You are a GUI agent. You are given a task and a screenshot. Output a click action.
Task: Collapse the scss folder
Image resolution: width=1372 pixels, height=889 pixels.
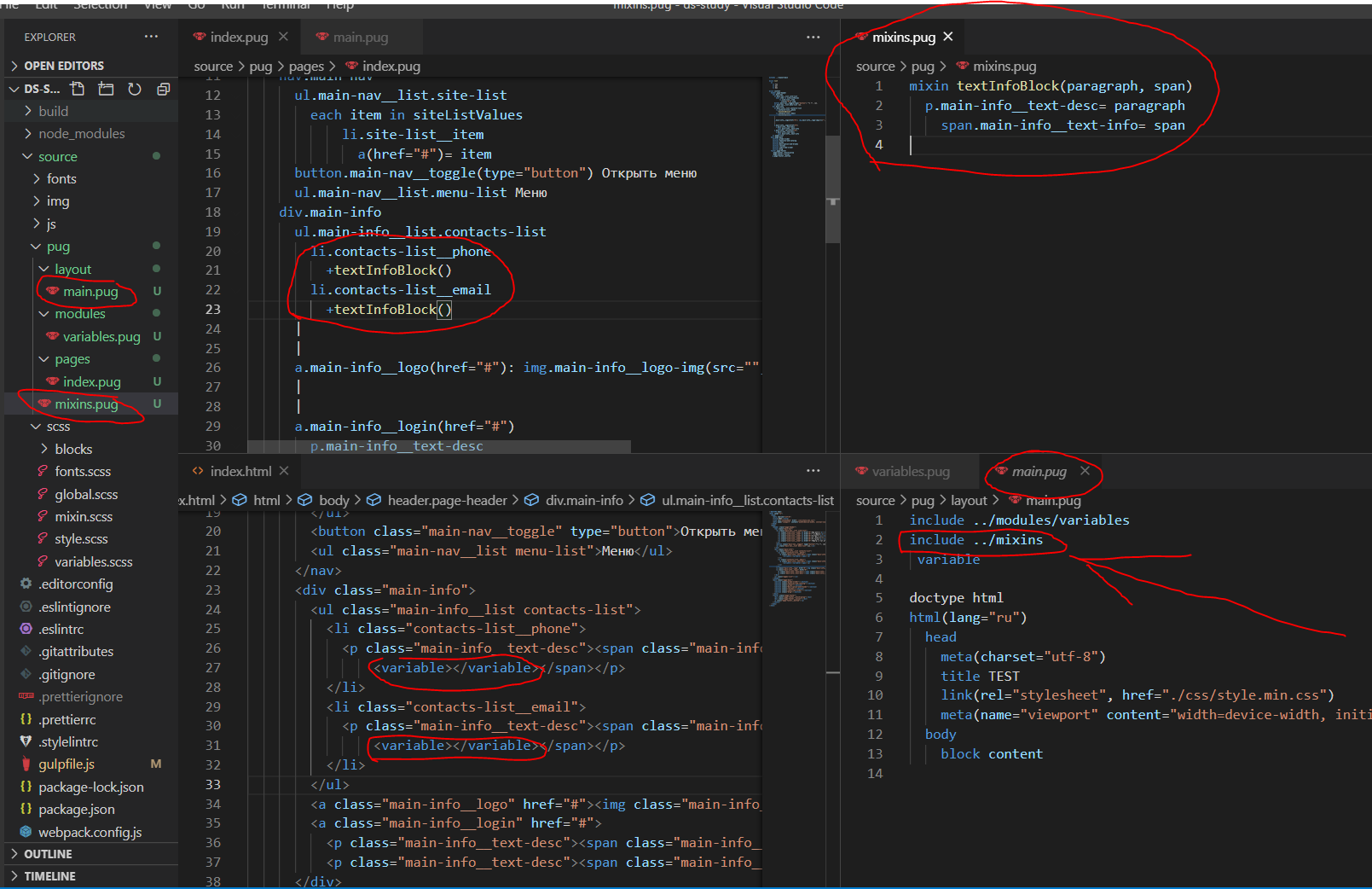pos(58,427)
